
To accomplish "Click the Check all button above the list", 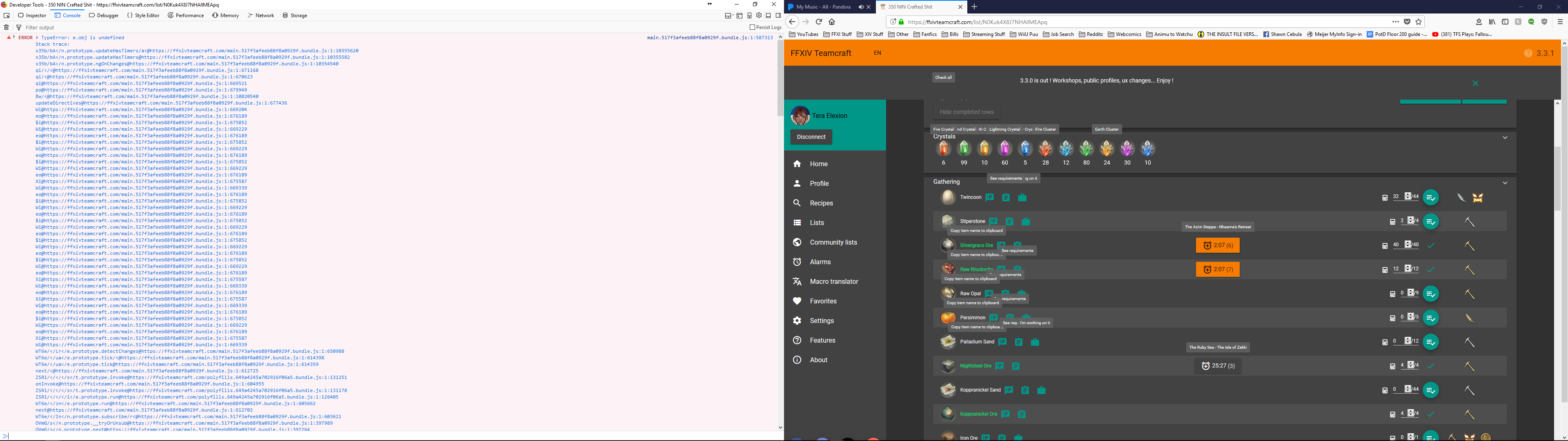I will (943, 77).
